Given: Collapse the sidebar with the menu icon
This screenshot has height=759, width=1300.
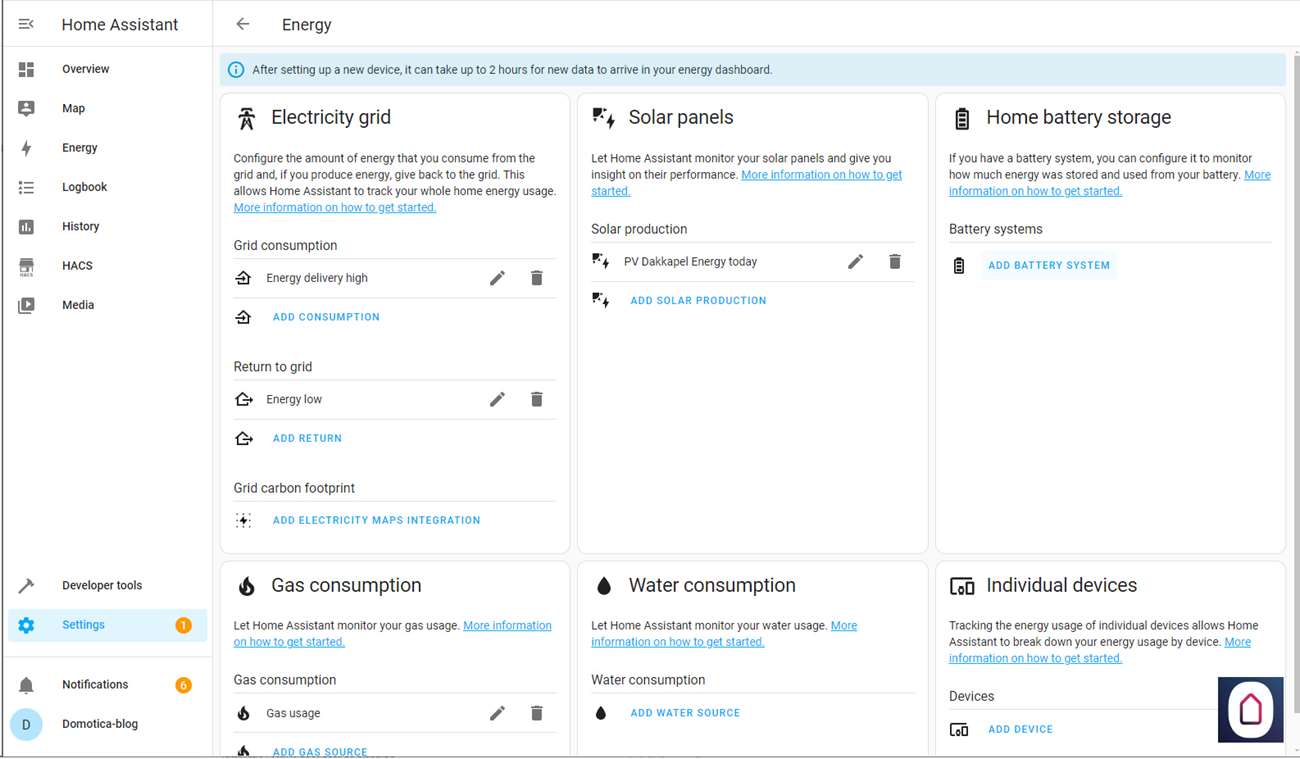Looking at the screenshot, I should pyautogui.click(x=27, y=24).
